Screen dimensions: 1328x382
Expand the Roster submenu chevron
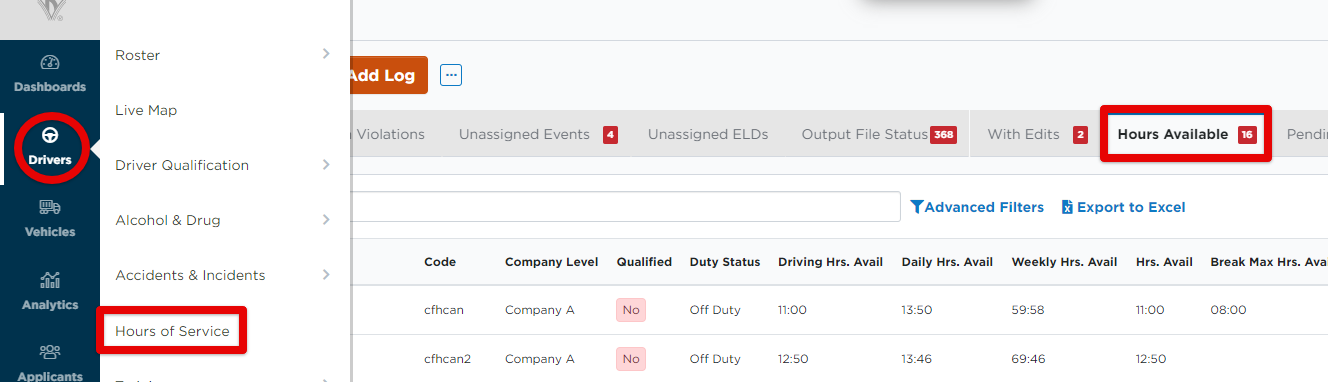[326, 54]
